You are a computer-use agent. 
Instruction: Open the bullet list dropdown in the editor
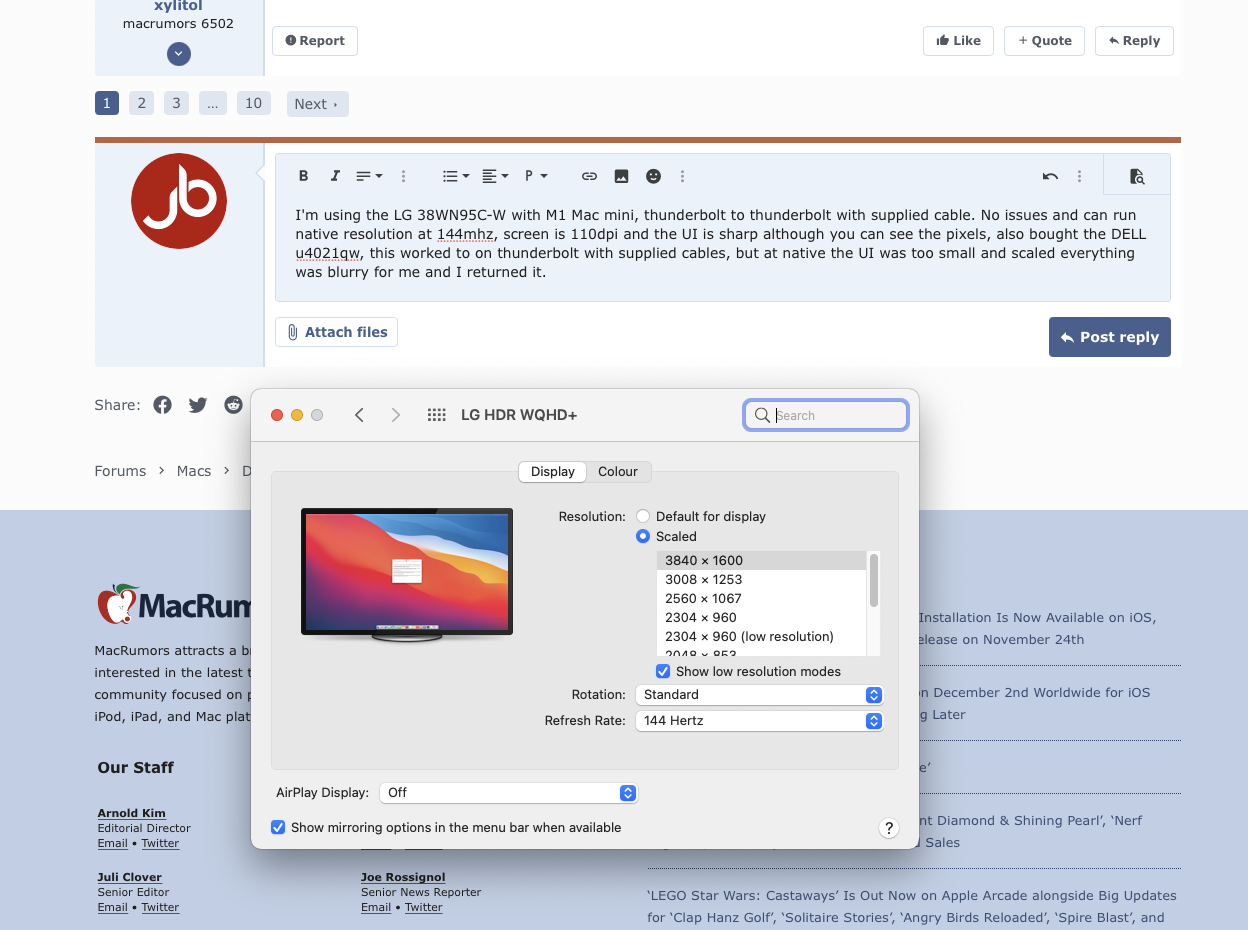pyautogui.click(x=456, y=176)
